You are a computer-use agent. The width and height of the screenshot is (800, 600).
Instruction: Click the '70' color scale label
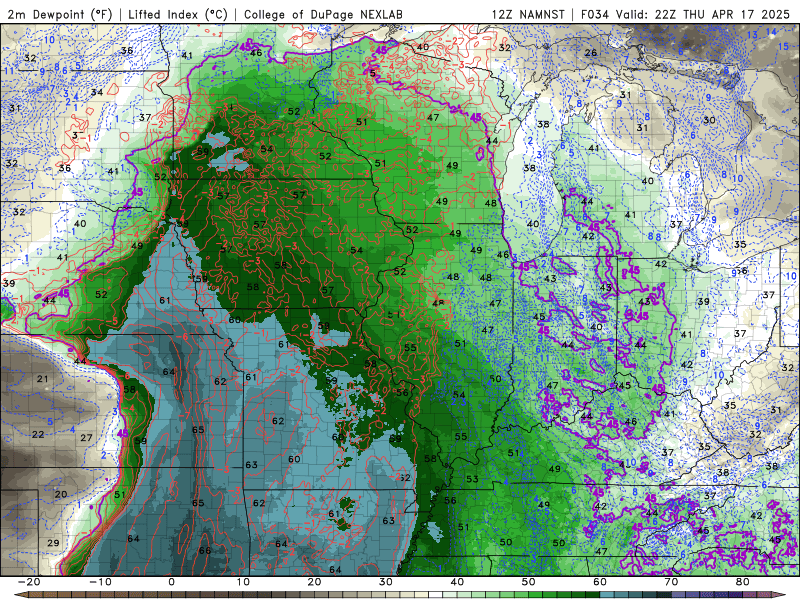pyautogui.click(x=671, y=582)
